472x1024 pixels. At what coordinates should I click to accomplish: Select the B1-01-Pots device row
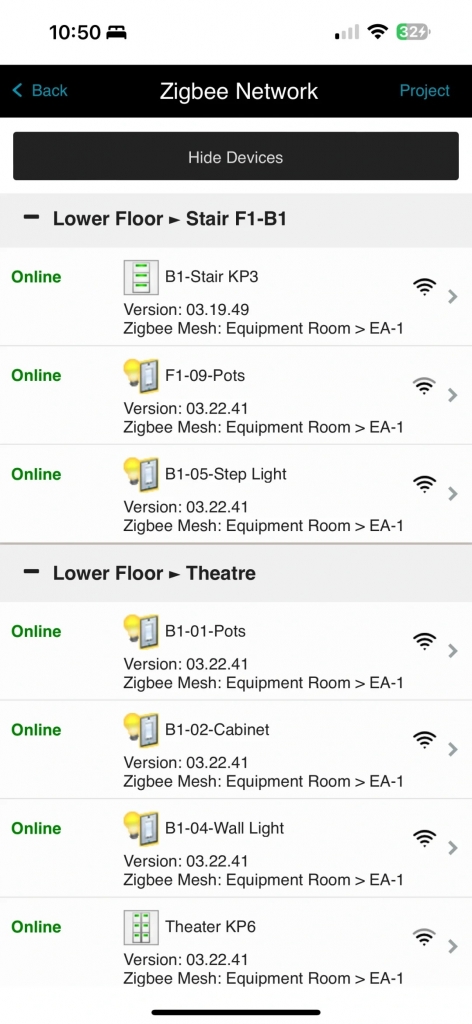(x=236, y=651)
